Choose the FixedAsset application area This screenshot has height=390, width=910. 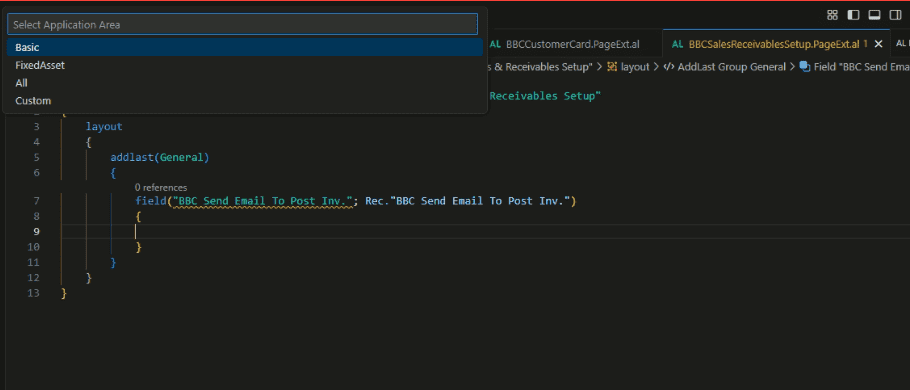pos(245,66)
